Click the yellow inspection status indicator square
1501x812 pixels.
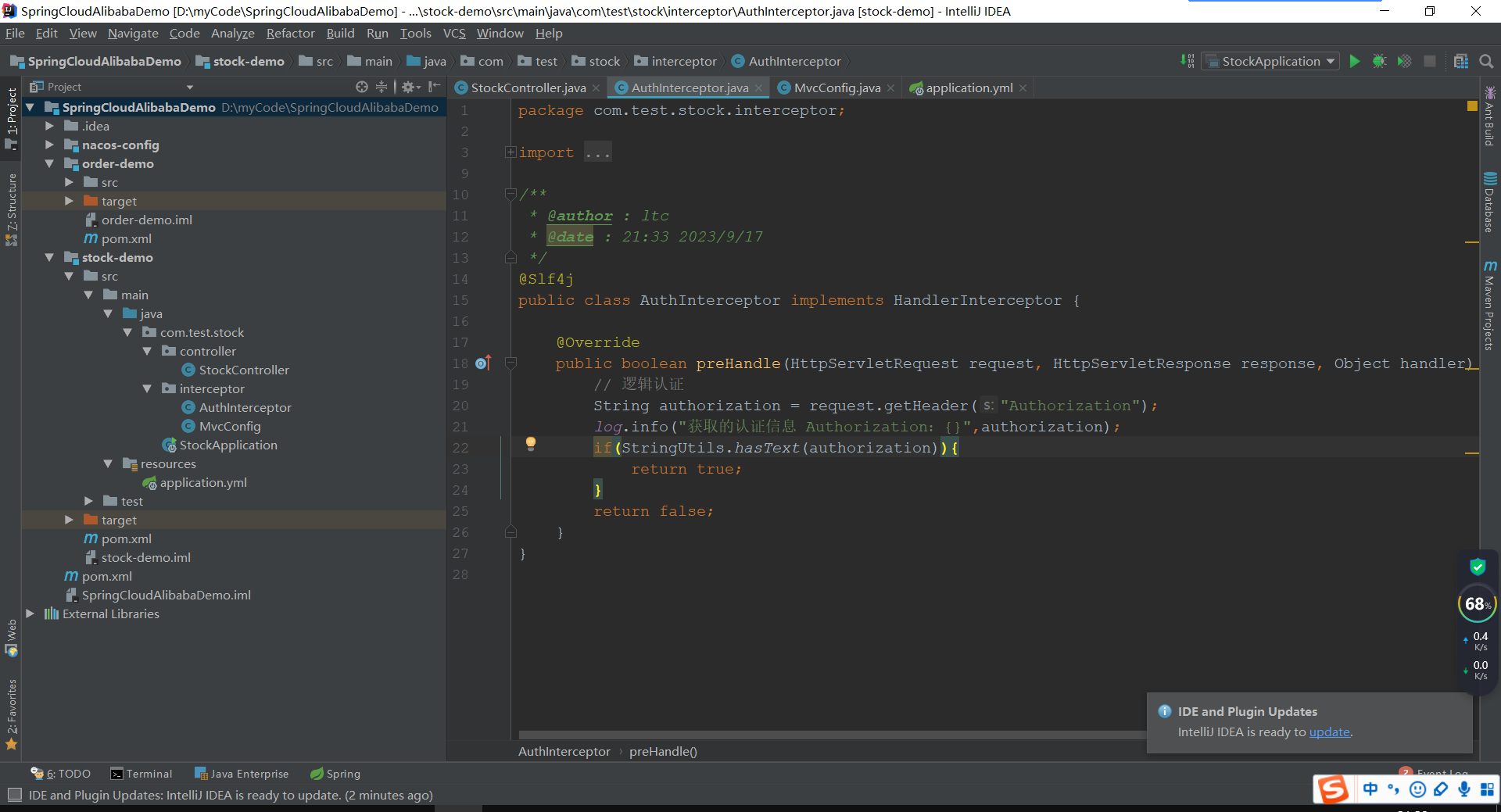pyautogui.click(x=1472, y=106)
